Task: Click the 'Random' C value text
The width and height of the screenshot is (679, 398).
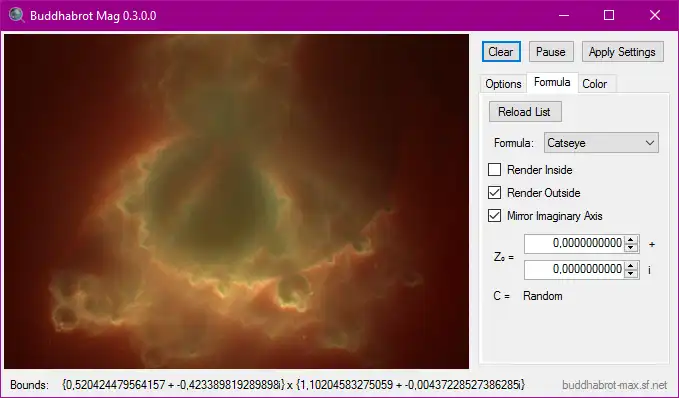Action: (x=543, y=296)
